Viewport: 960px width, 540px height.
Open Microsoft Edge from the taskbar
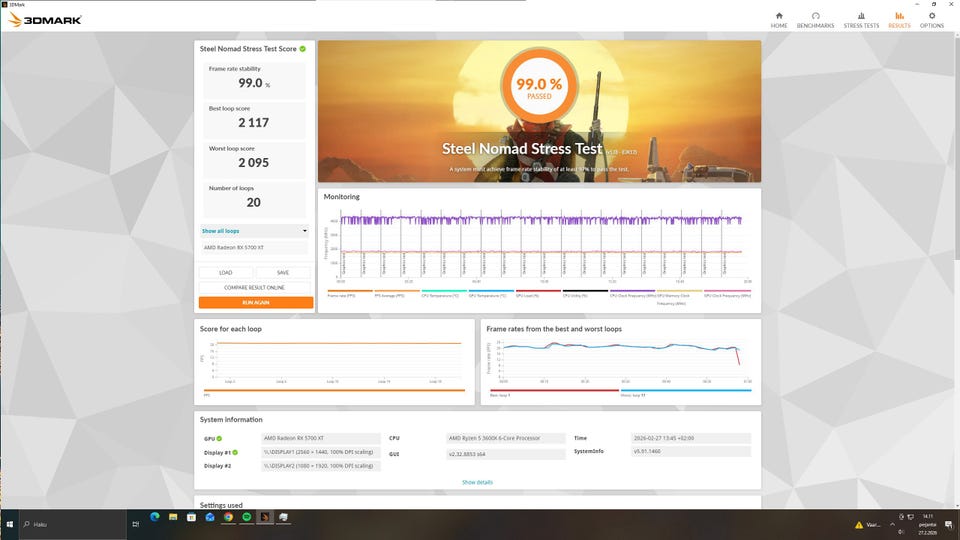click(x=155, y=517)
